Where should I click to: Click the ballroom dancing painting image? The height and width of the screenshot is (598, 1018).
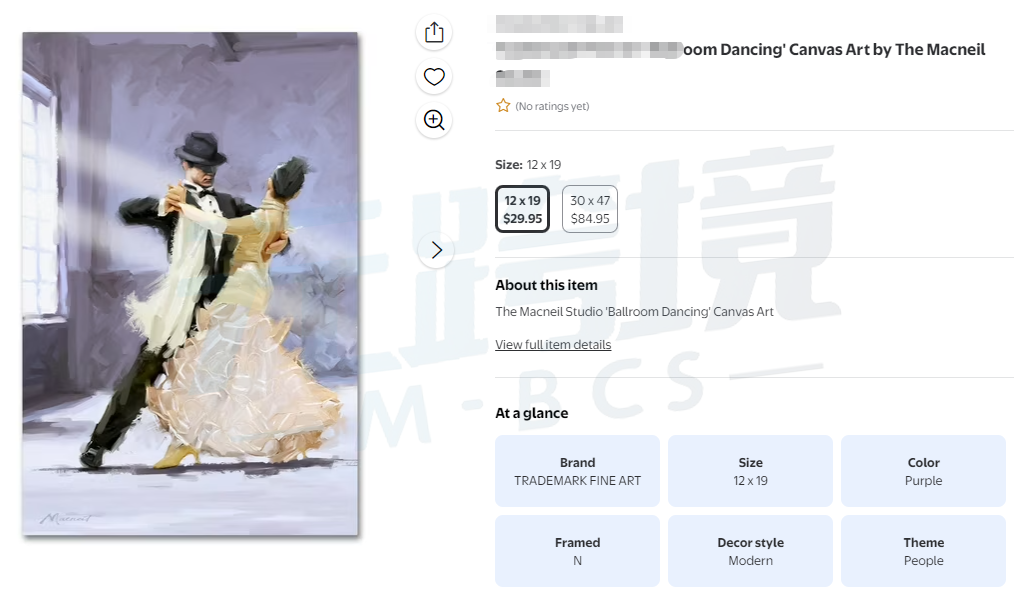click(190, 284)
